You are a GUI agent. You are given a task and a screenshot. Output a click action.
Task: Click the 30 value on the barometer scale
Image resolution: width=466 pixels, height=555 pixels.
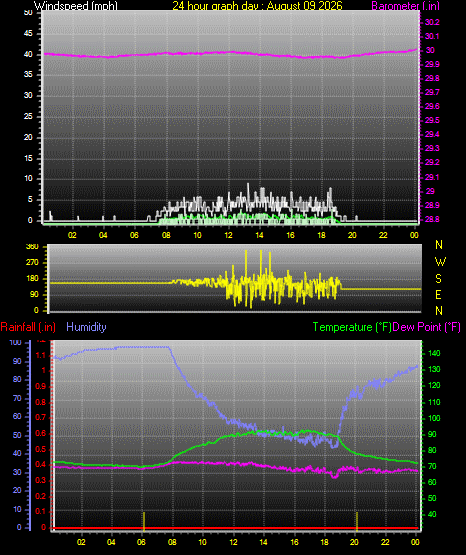coord(430,50)
